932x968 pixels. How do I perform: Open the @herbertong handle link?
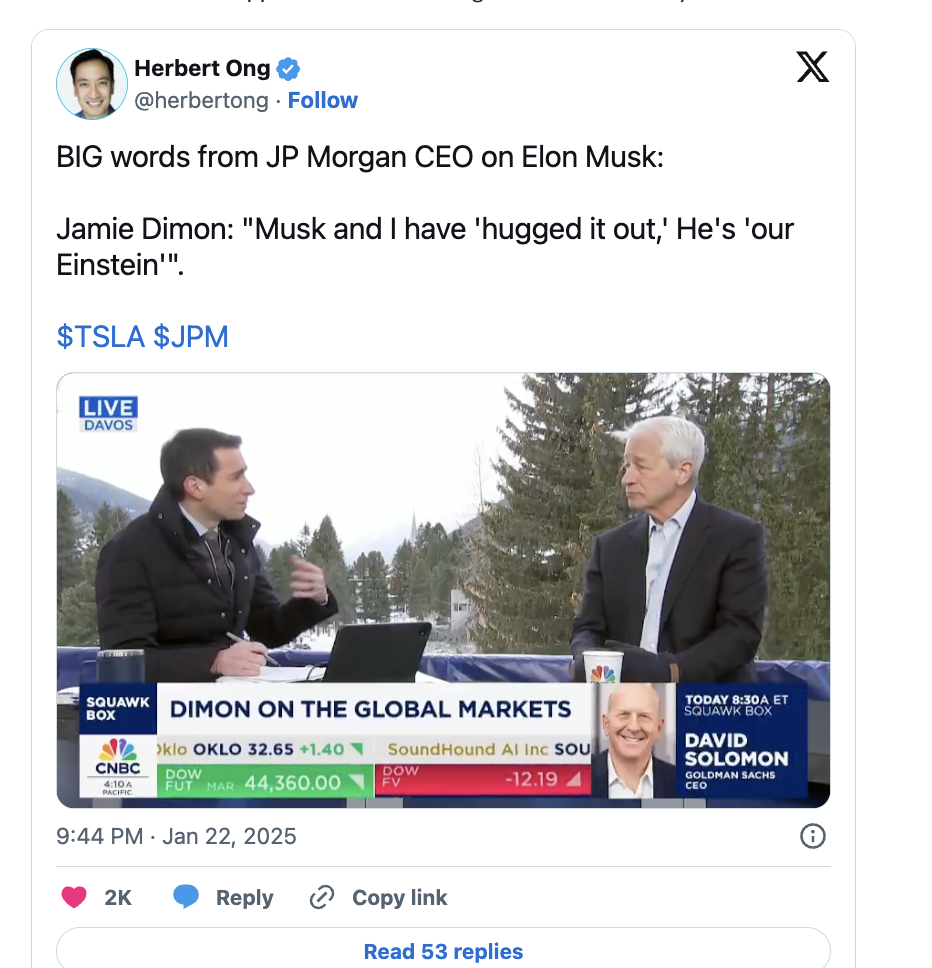(201, 101)
